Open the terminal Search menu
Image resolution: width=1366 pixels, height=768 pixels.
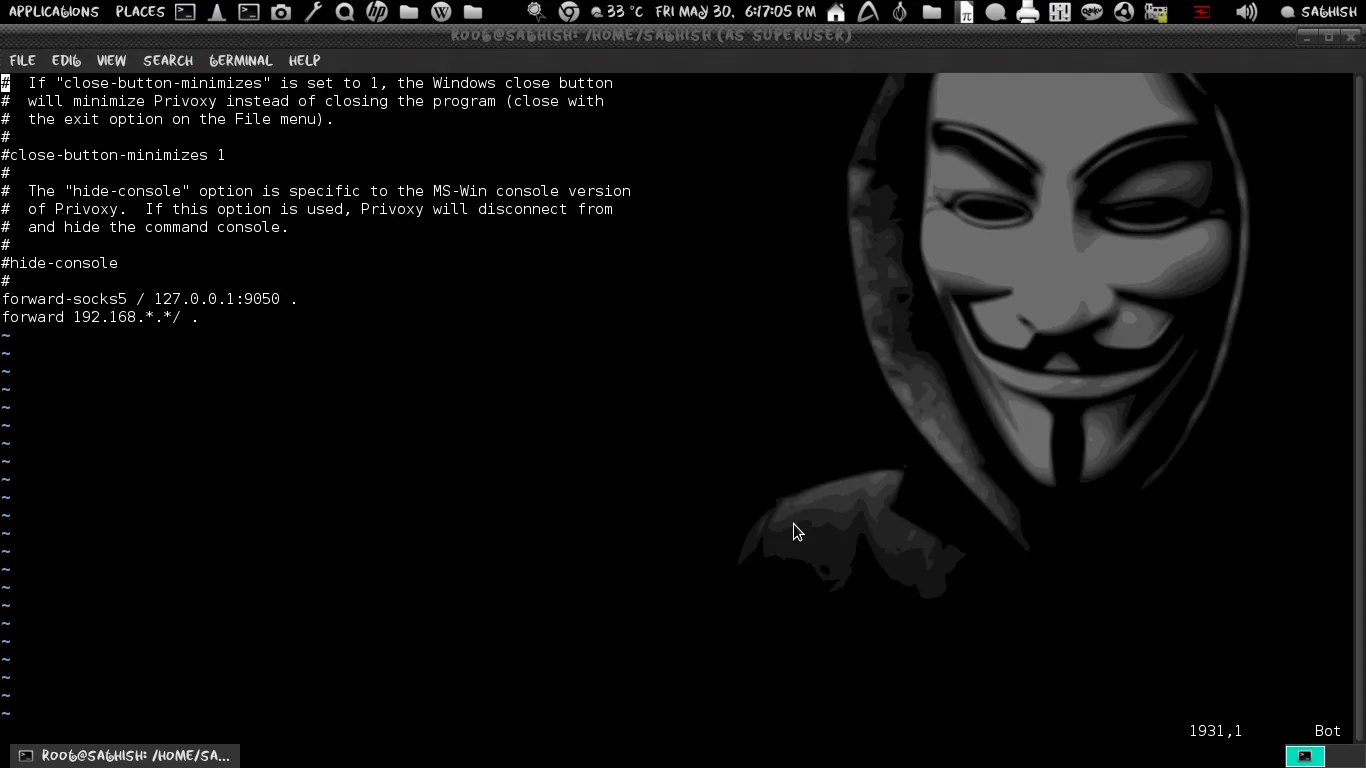168,60
